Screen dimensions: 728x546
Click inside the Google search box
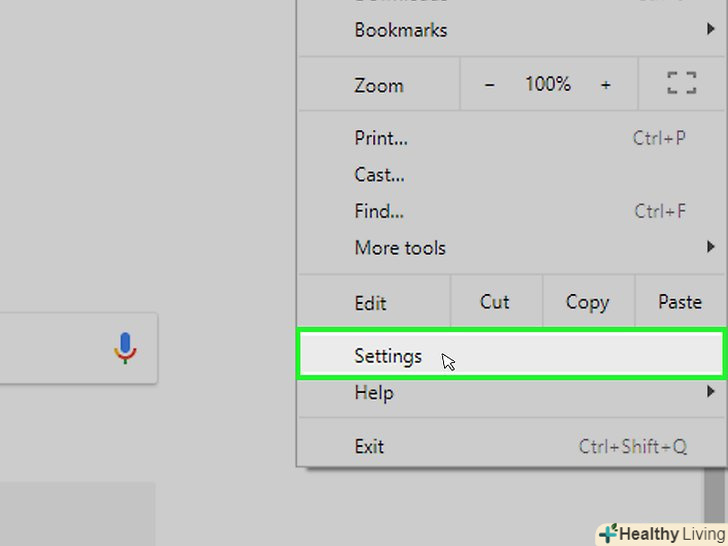click(x=50, y=348)
